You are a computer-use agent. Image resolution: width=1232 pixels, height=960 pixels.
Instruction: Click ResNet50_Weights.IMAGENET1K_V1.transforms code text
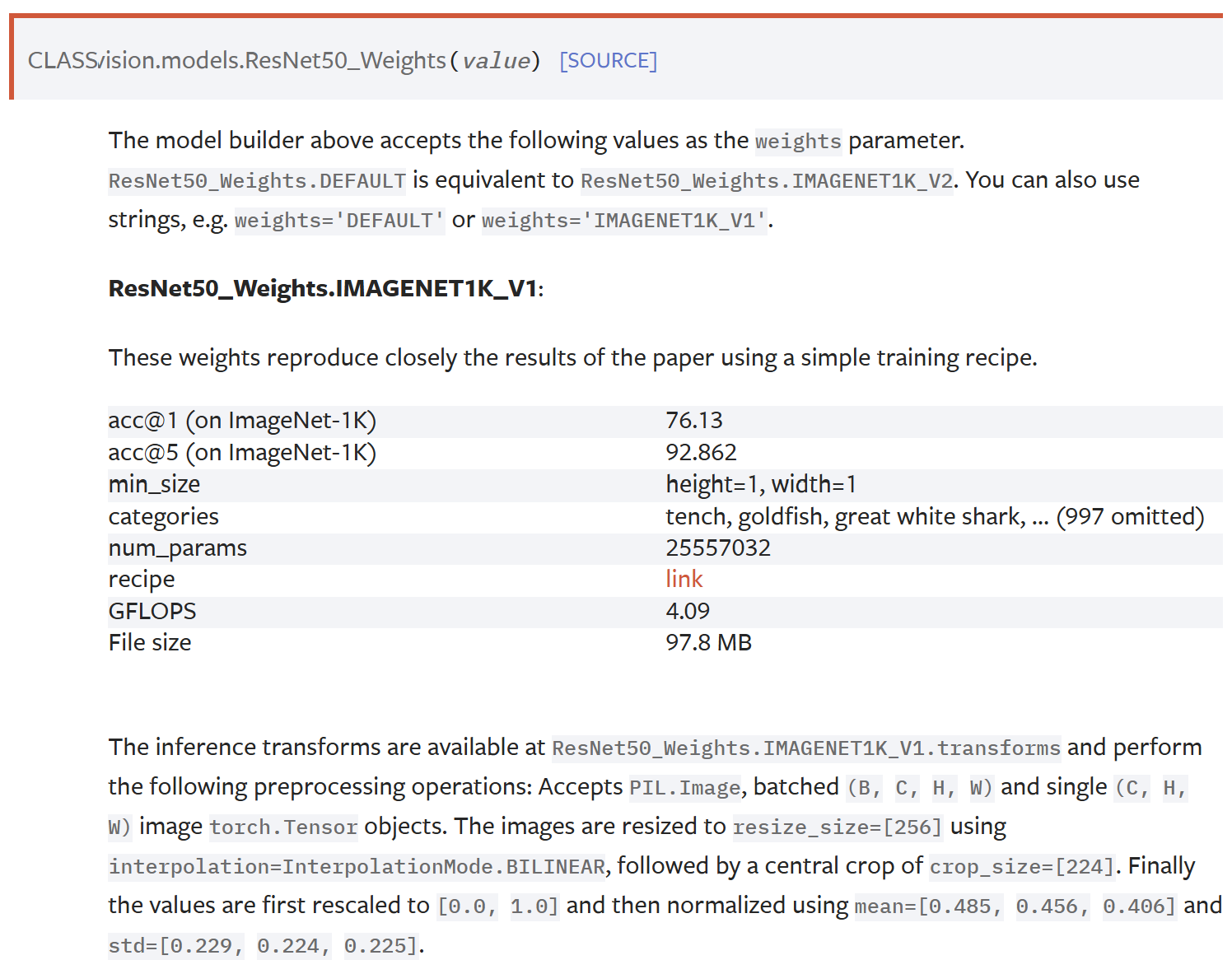click(x=806, y=748)
